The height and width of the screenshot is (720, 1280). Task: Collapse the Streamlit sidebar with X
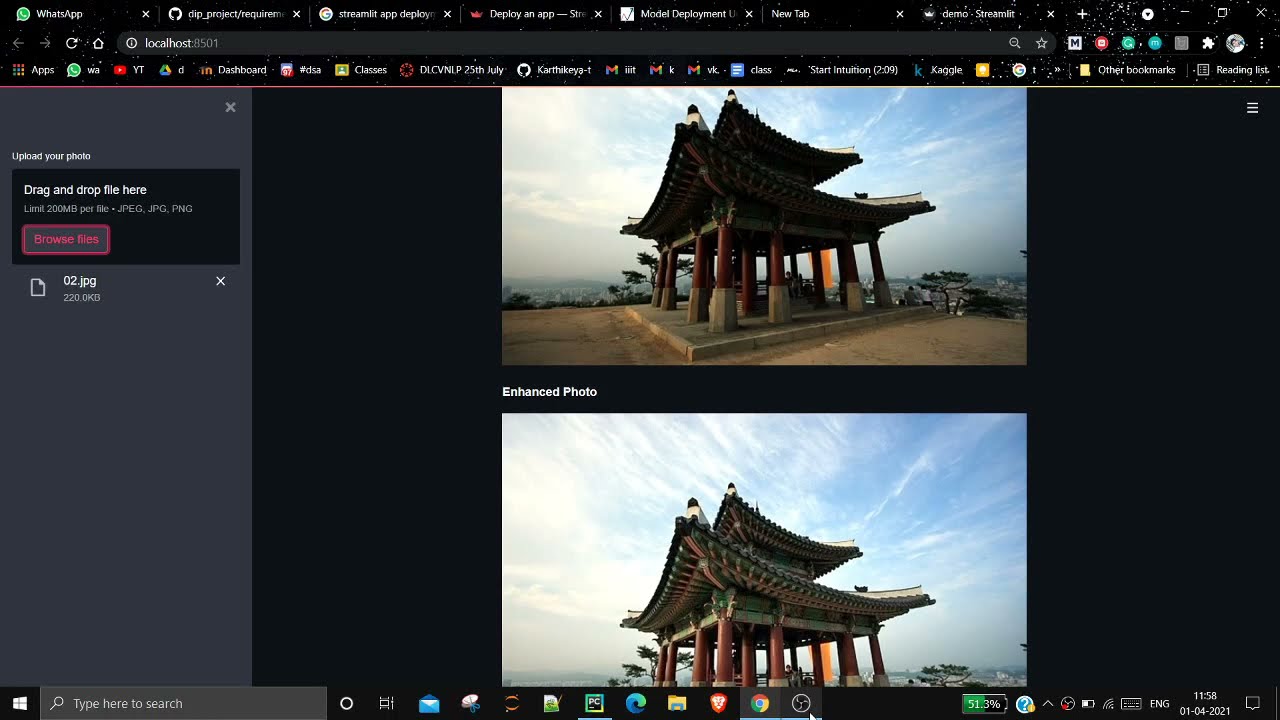pos(230,107)
